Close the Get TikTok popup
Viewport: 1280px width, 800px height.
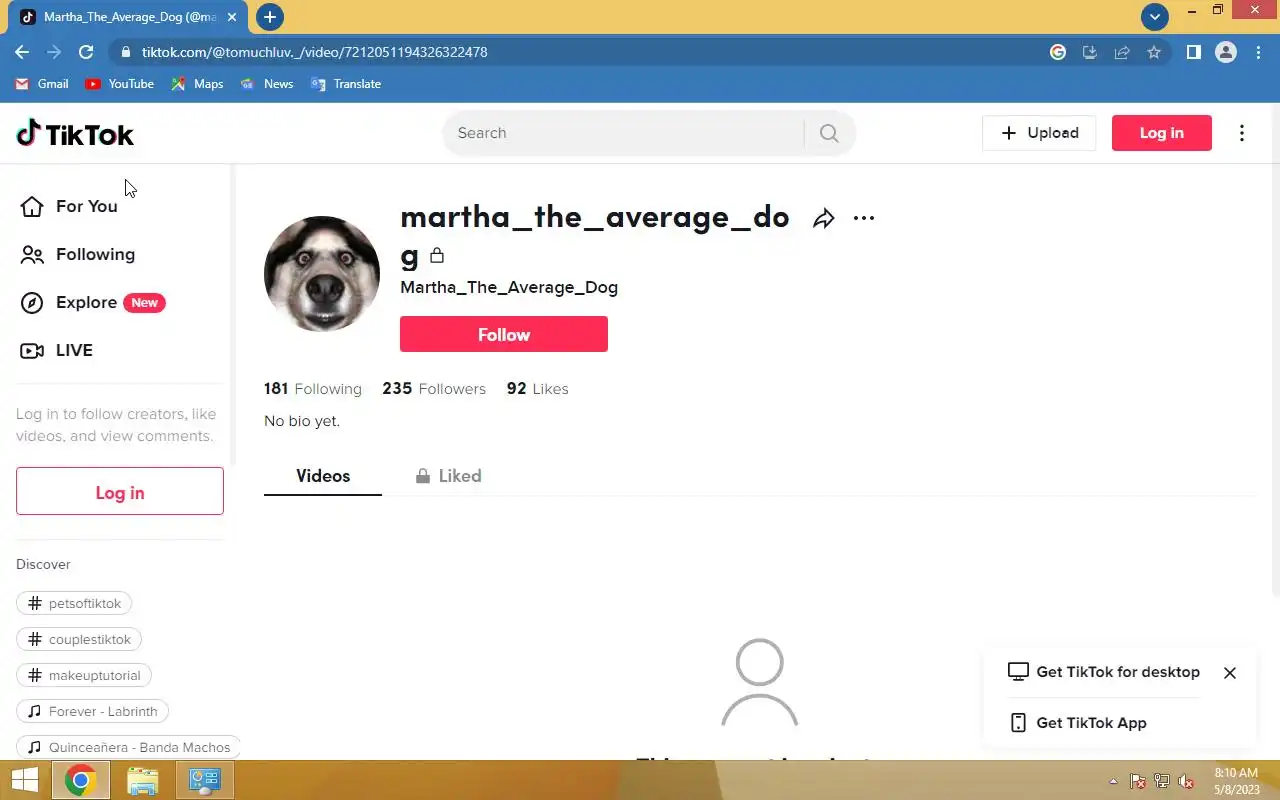(1230, 673)
